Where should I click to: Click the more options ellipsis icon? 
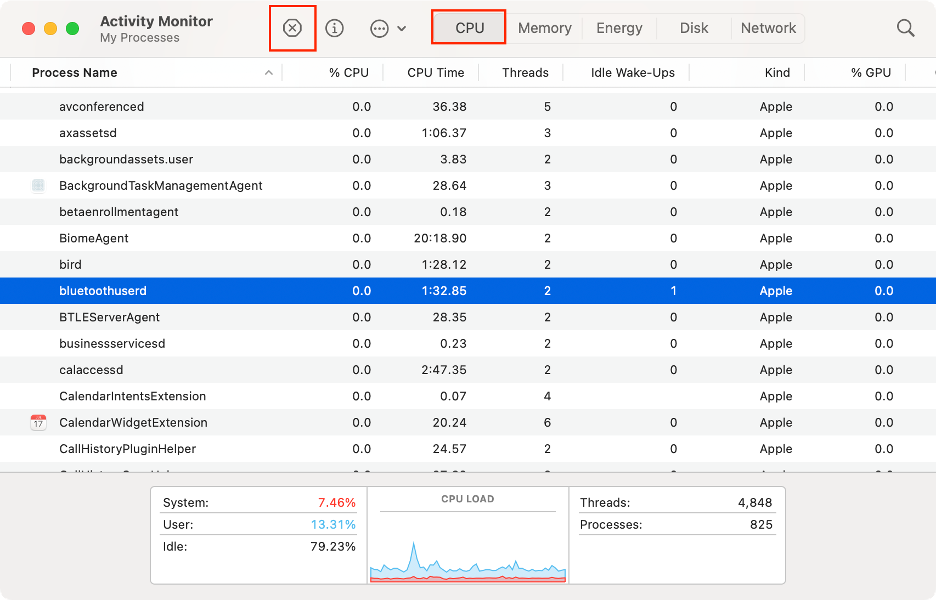click(x=378, y=28)
